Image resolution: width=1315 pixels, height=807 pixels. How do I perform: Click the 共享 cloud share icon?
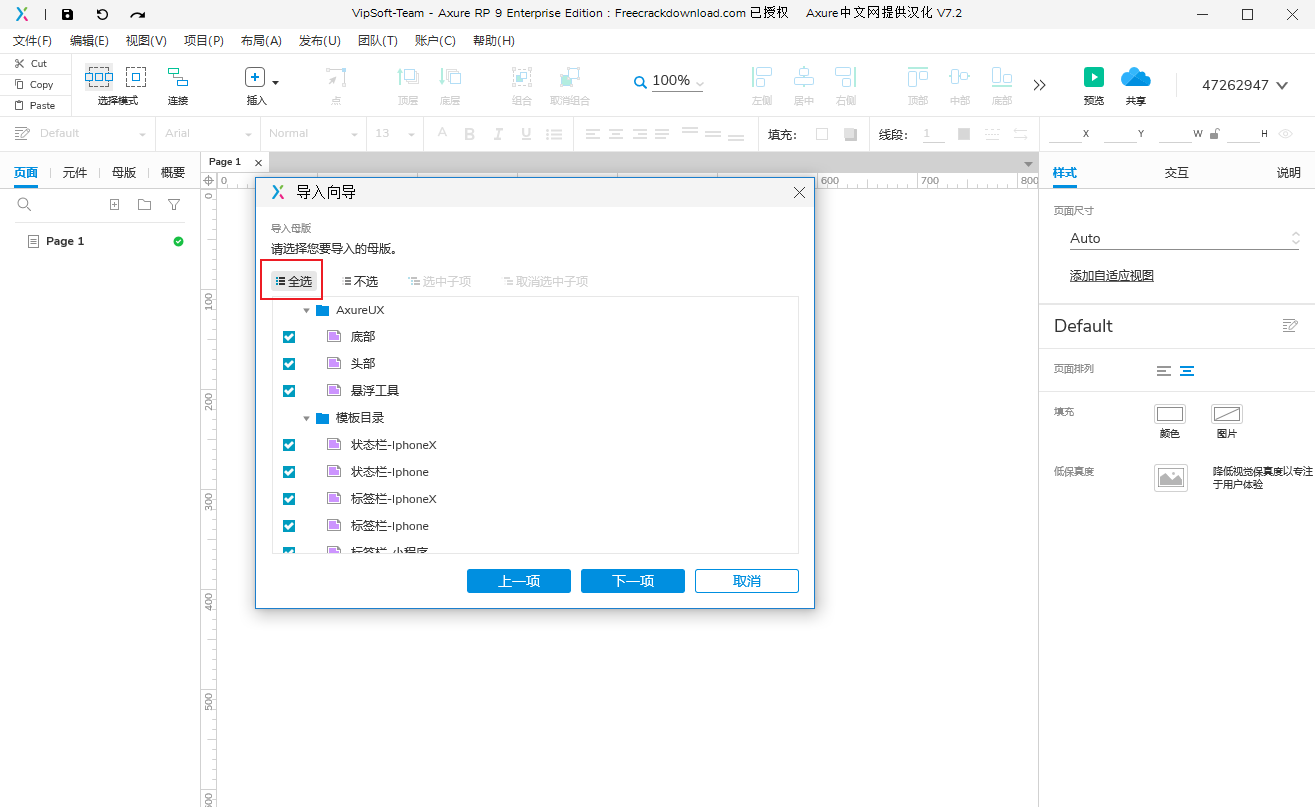[x=1136, y=77]
